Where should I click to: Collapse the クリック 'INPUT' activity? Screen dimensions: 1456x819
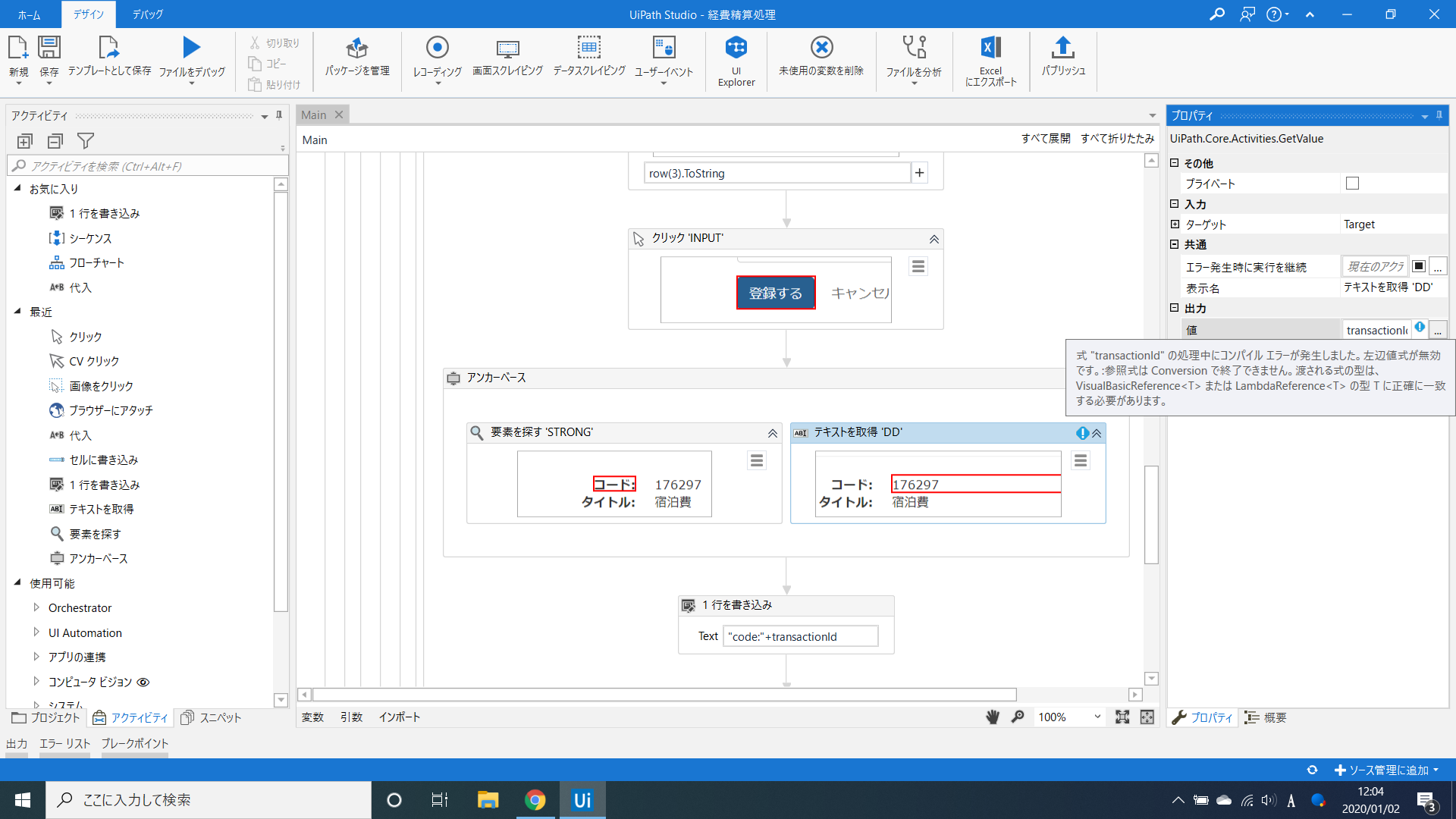click(x=934, y=239)
